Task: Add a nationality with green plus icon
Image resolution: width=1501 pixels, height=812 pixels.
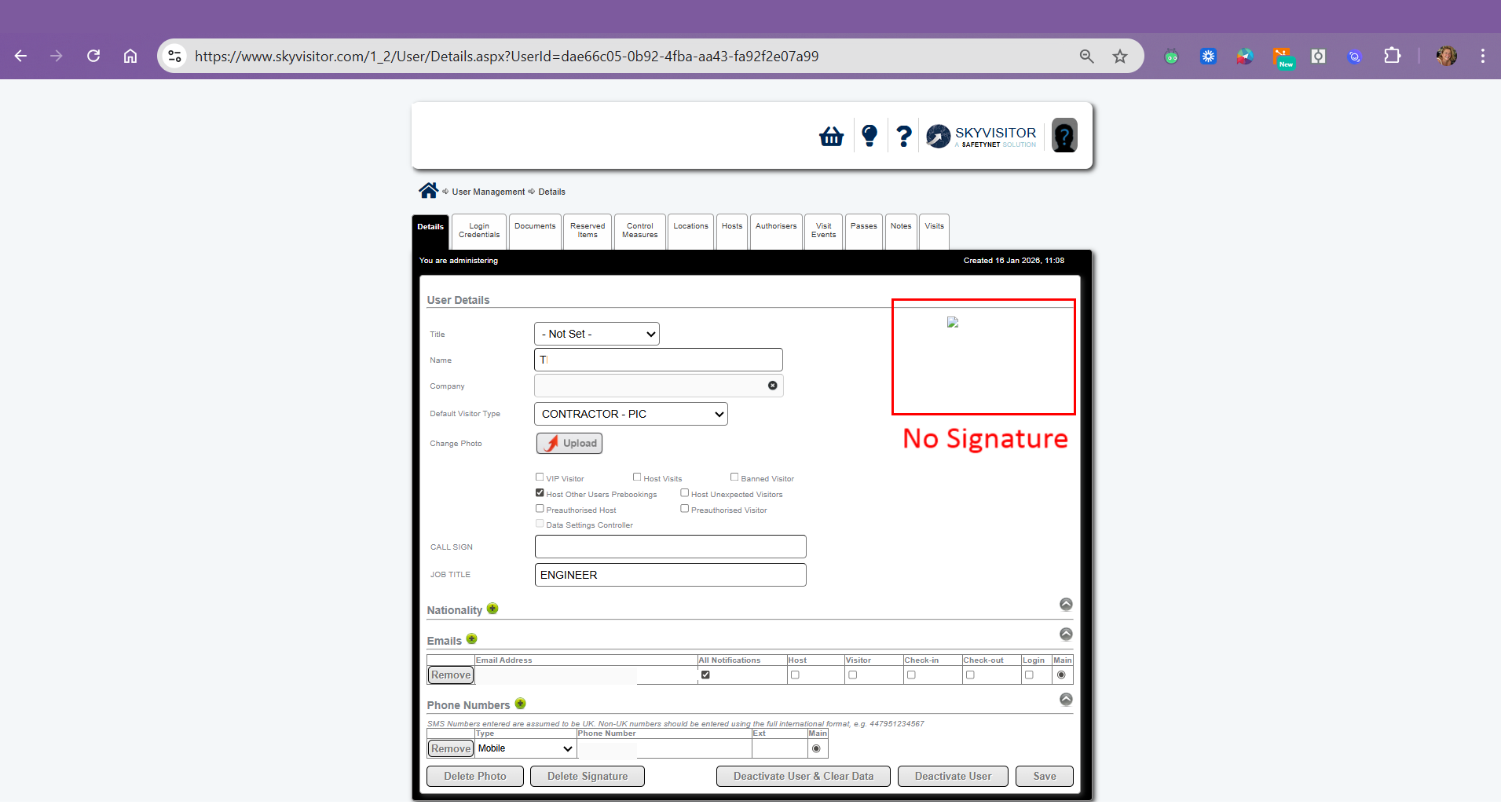Action: 492,609
